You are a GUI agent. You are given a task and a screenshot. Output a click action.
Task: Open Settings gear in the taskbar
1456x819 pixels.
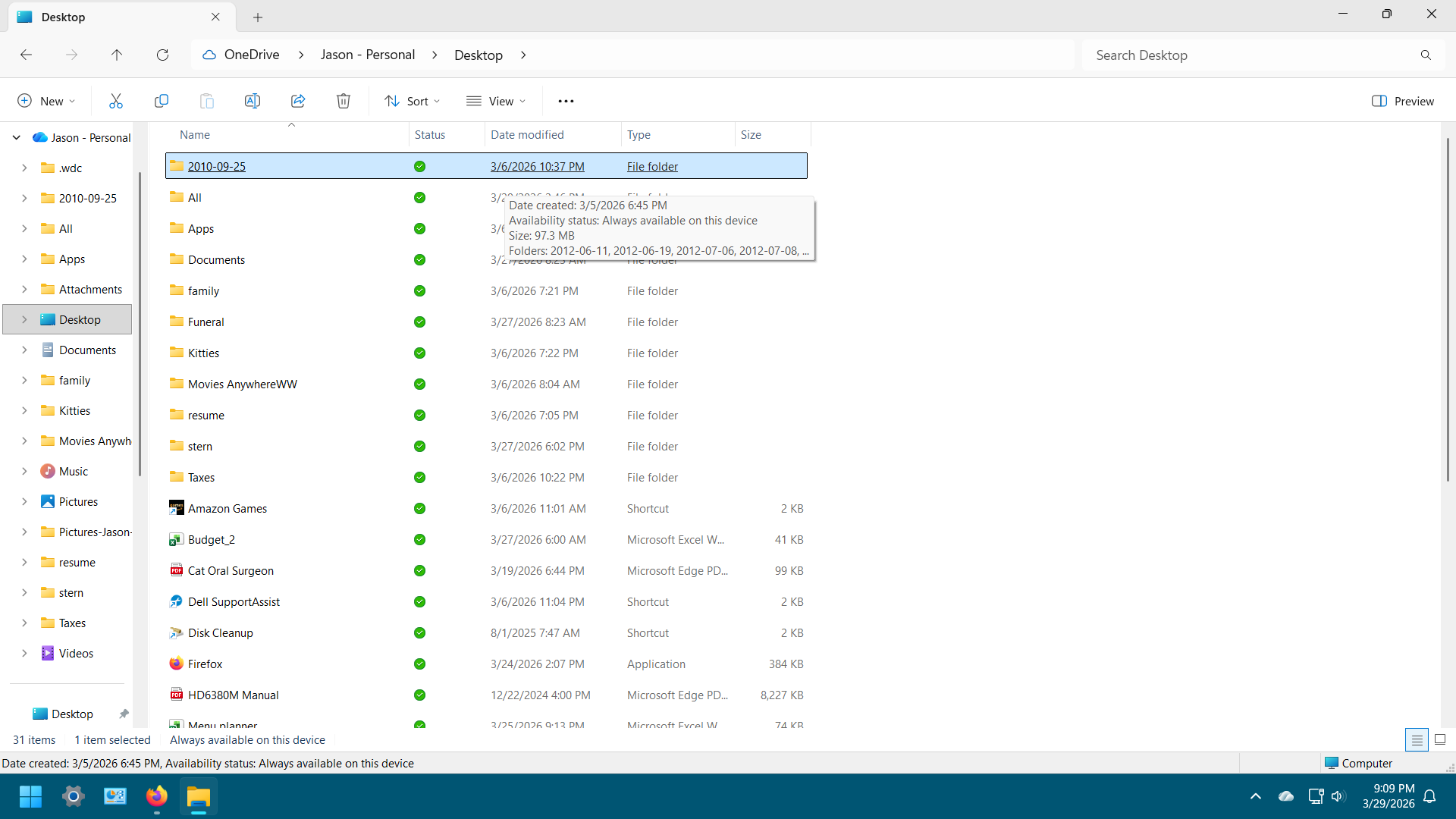coord(73,796)
